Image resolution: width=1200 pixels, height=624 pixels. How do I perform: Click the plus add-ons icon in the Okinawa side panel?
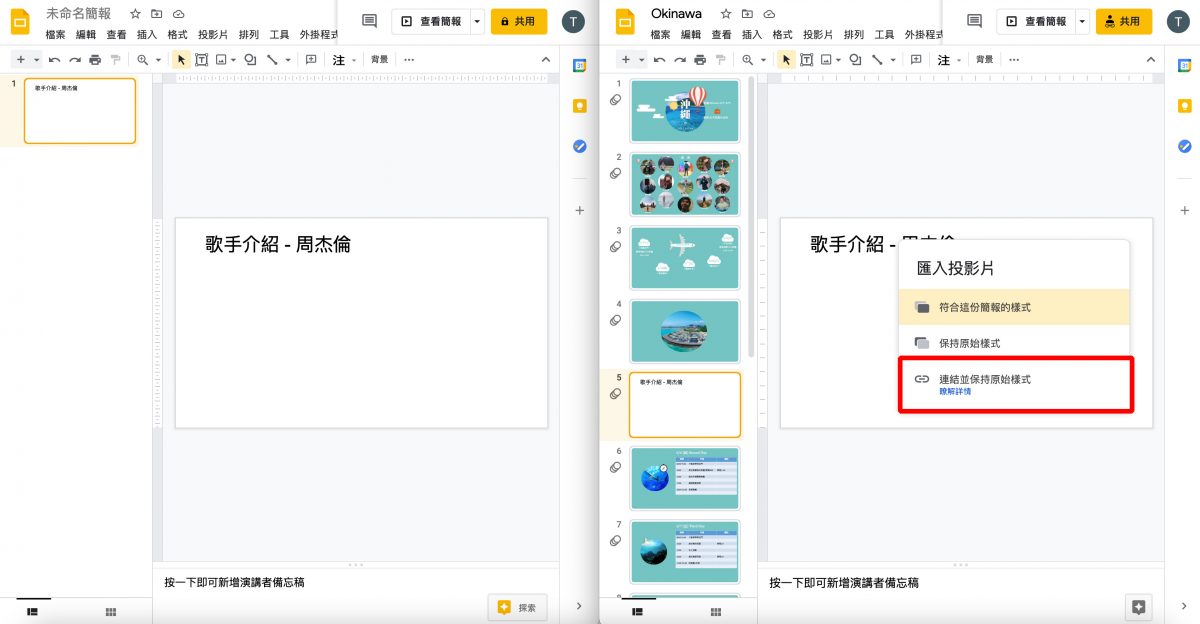pyautogui.click(x=1184, y=210)
